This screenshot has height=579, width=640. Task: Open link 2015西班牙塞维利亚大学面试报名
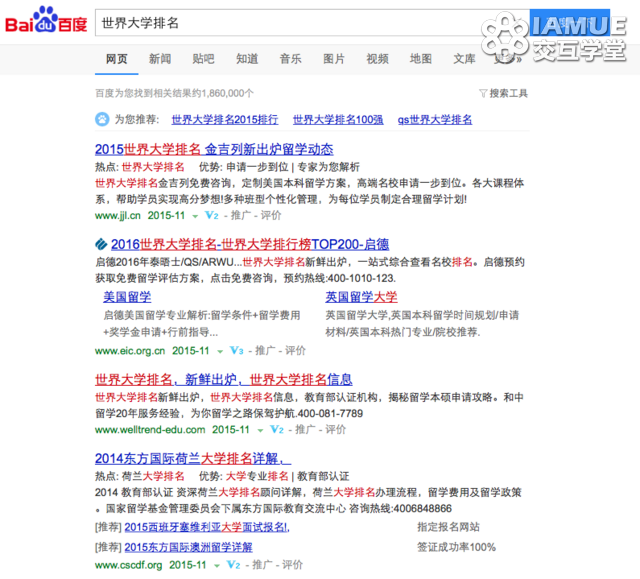tap(207, 527)
